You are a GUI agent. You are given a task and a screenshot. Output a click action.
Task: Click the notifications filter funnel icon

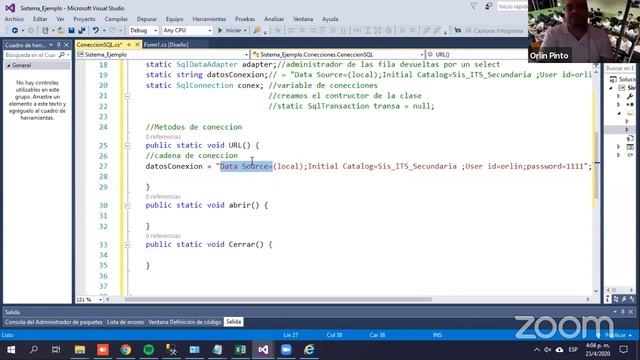[473, 7]
